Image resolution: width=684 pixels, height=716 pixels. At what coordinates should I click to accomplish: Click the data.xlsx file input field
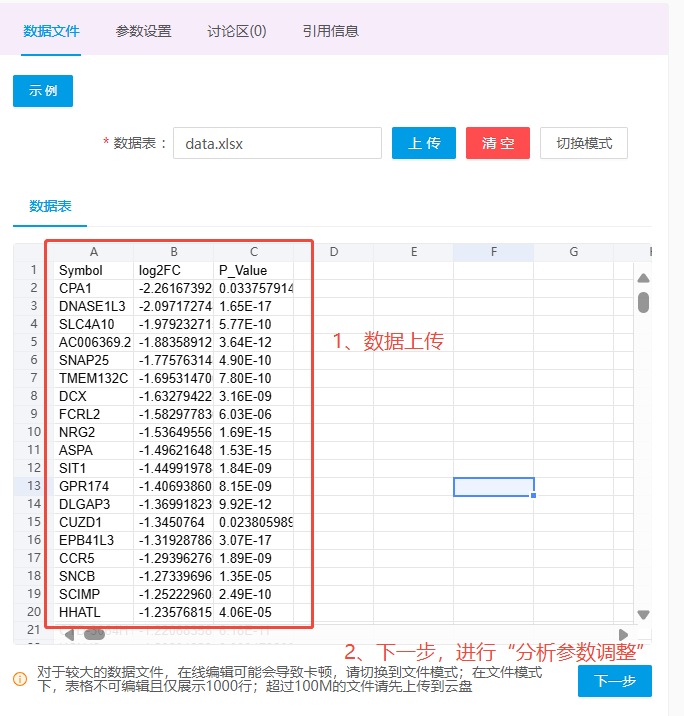(277, 143)
